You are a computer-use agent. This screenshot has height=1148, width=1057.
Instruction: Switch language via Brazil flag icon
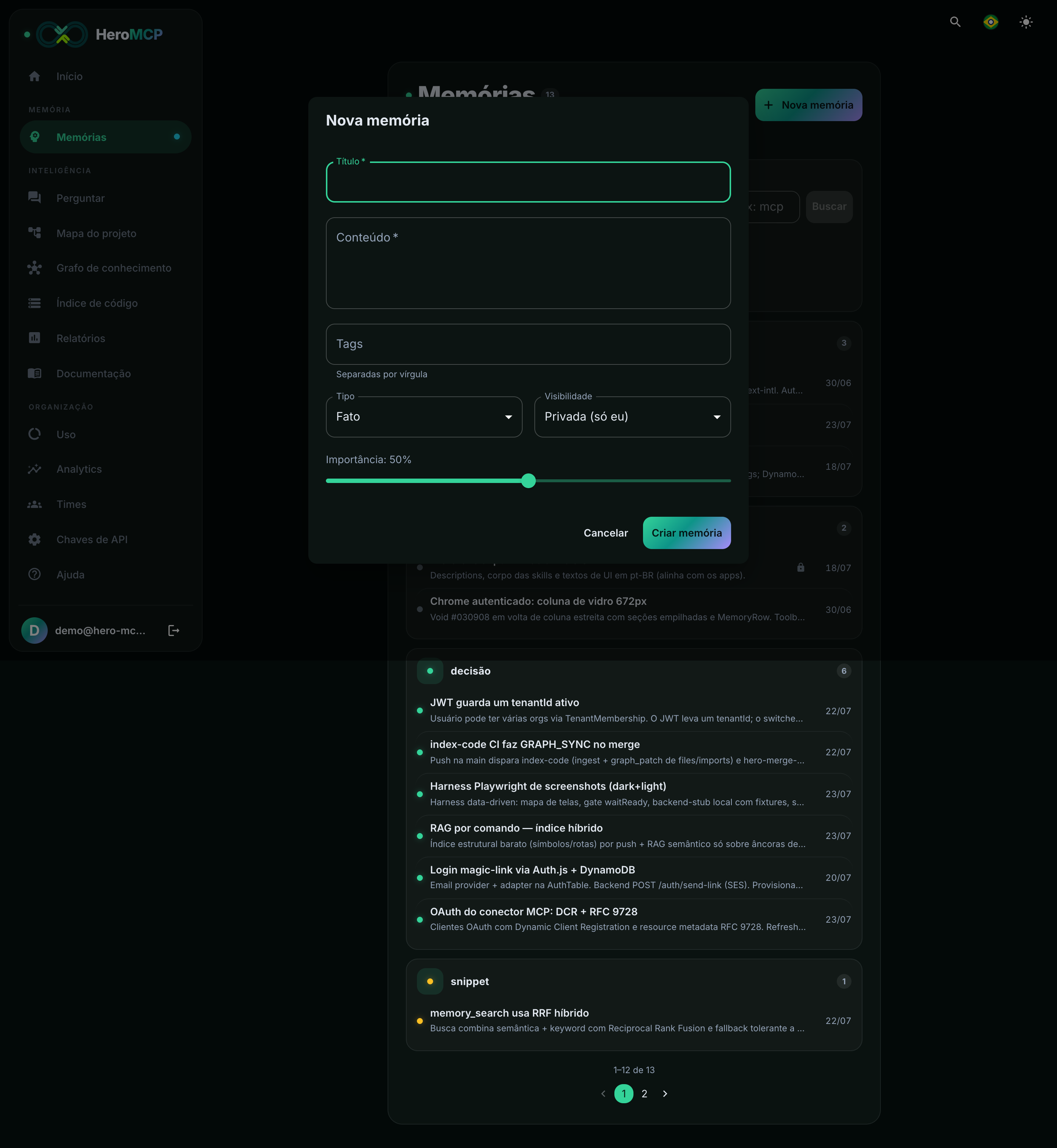point(991,22)
